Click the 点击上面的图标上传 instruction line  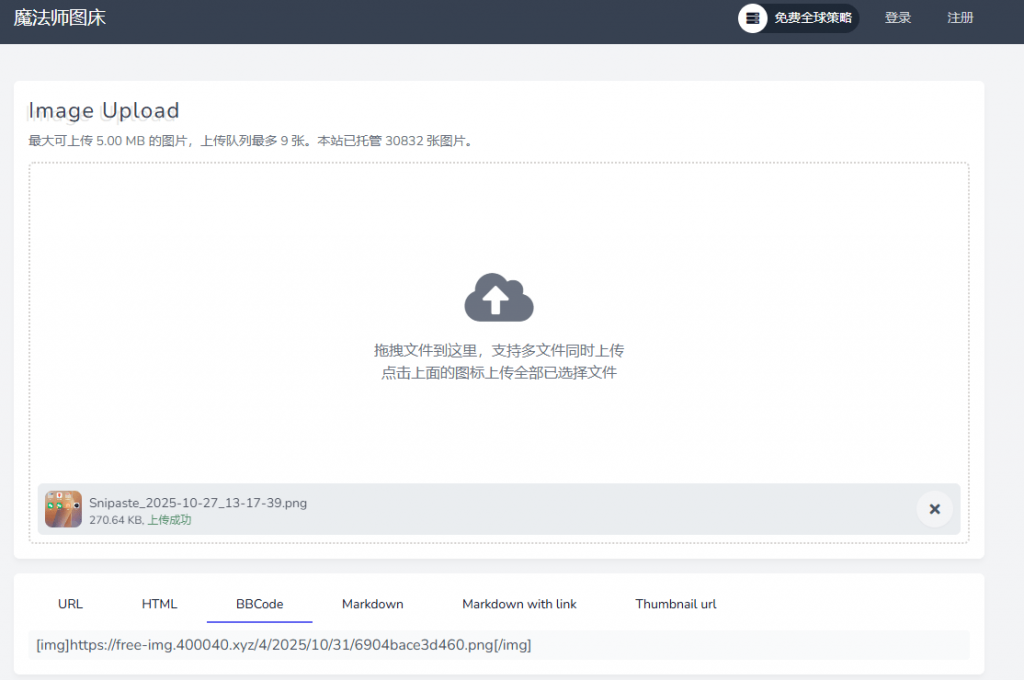point(499,373)
